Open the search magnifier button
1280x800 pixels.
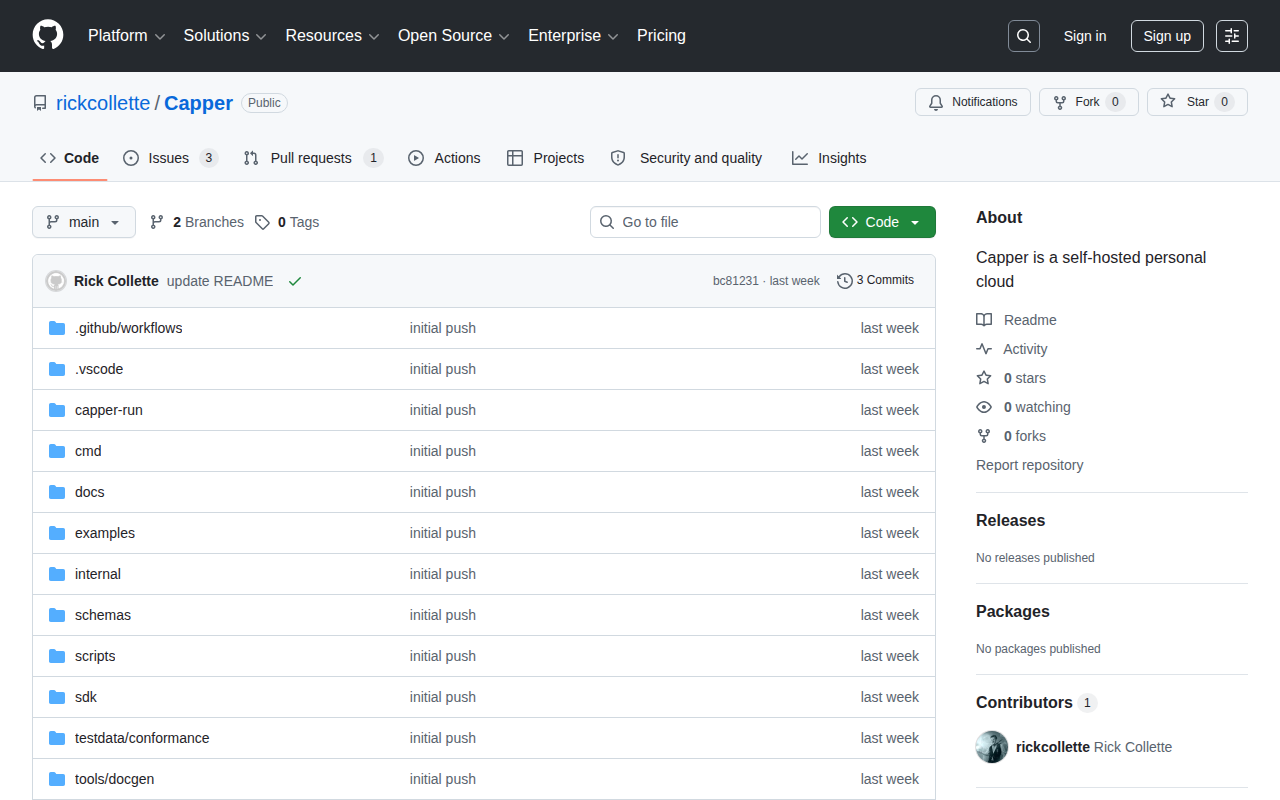pyautogui.click(x=1024, y=36)
